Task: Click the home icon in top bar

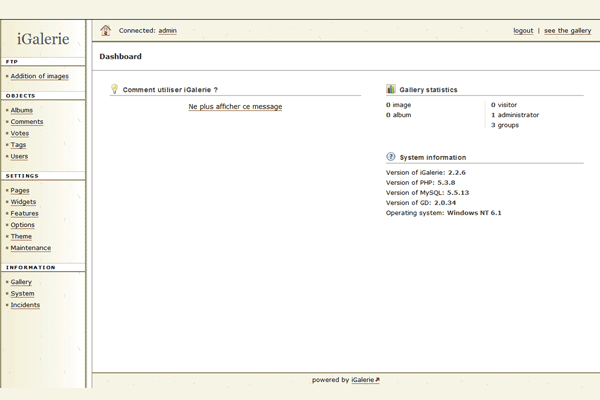Action: (106, 30)
